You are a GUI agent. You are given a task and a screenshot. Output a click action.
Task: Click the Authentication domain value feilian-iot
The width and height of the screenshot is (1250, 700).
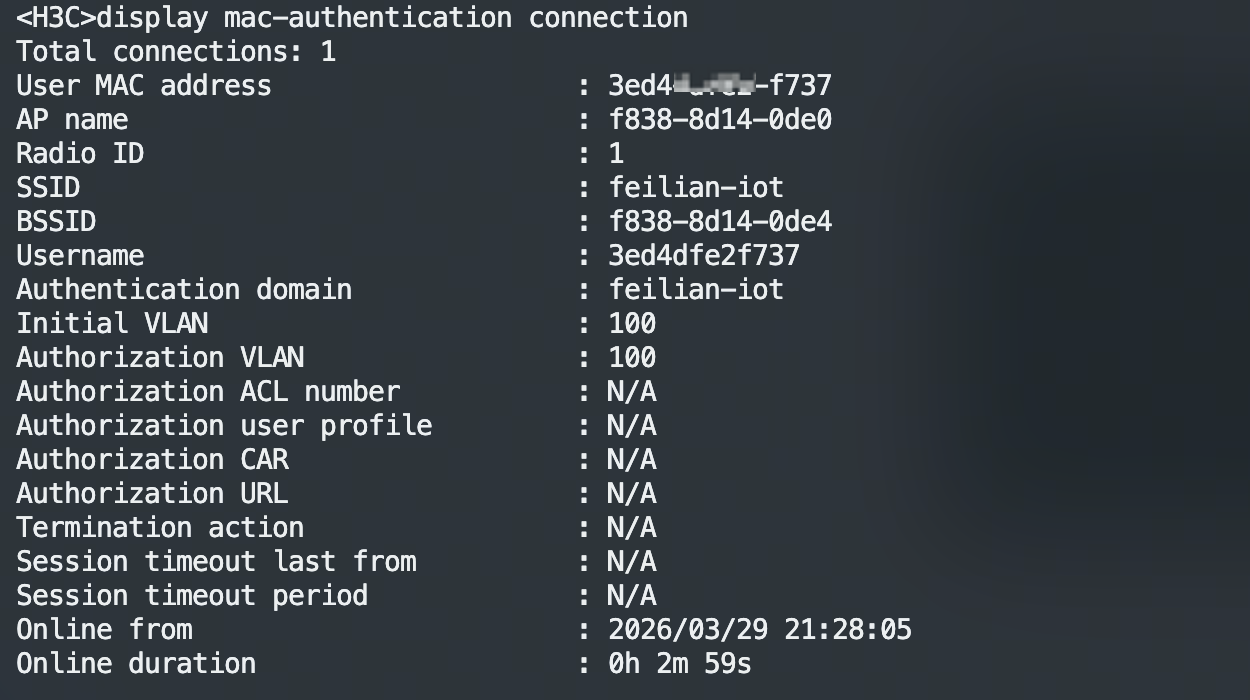click(696, 289)
